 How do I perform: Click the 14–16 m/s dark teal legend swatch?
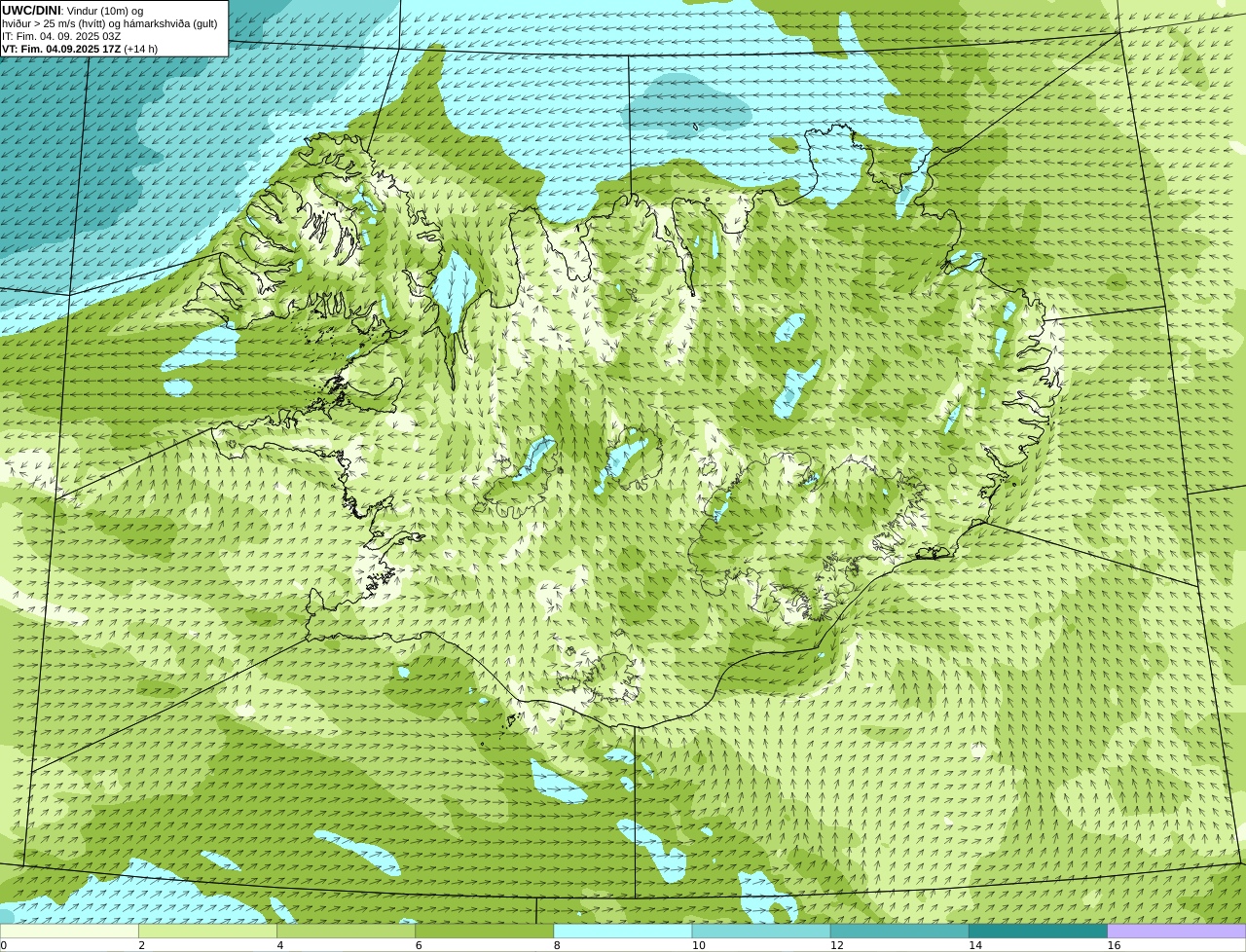[1039, 932]
